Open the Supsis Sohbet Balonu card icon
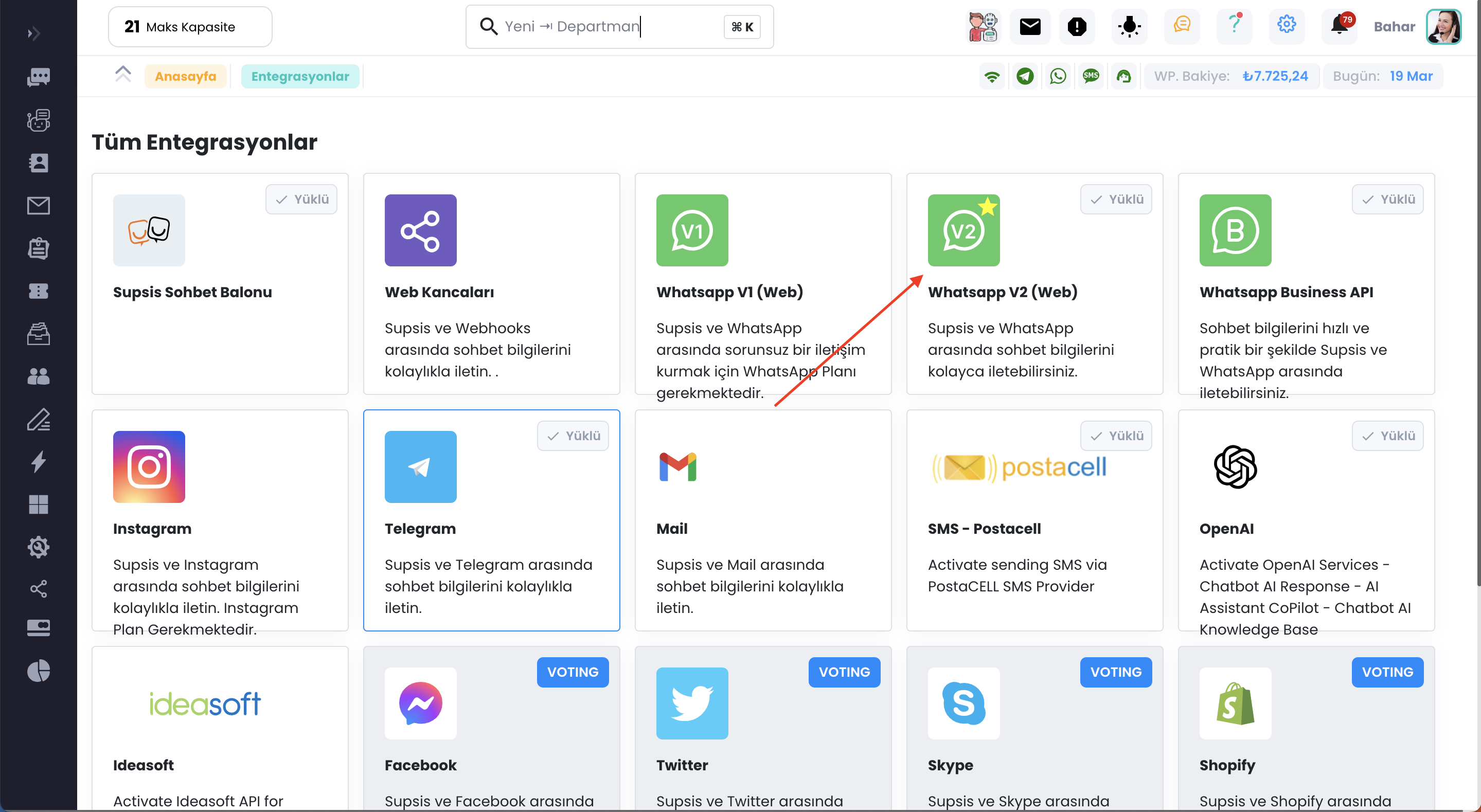The image size is (1481, 812). (149, 230)
